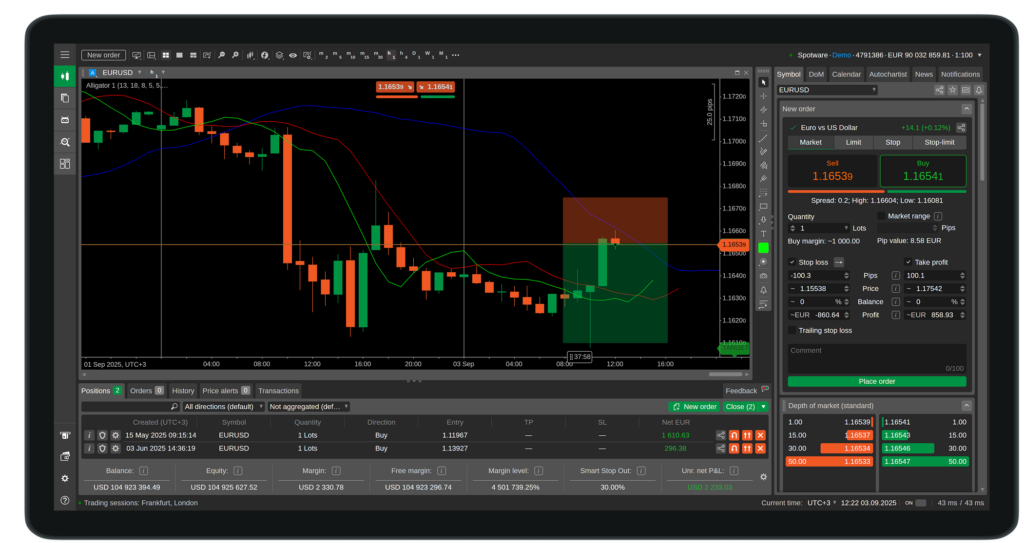Screen dimensions: 1024x543
Task: Click the Sell 1.16539 price button
Action: pyautogui.click(x=832, y=170)
